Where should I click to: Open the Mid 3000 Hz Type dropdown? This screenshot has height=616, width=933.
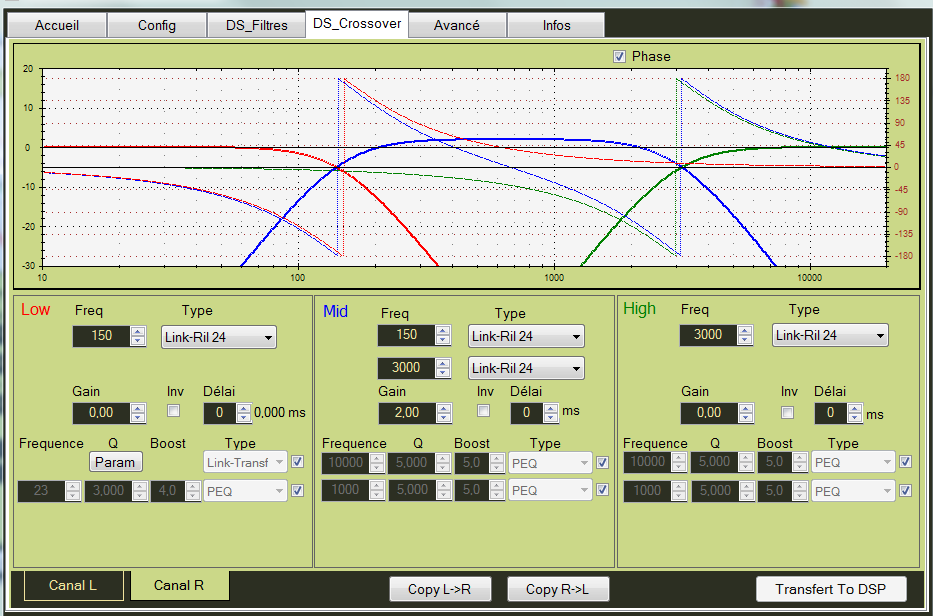pyautogui.click(x=526, y=368)
